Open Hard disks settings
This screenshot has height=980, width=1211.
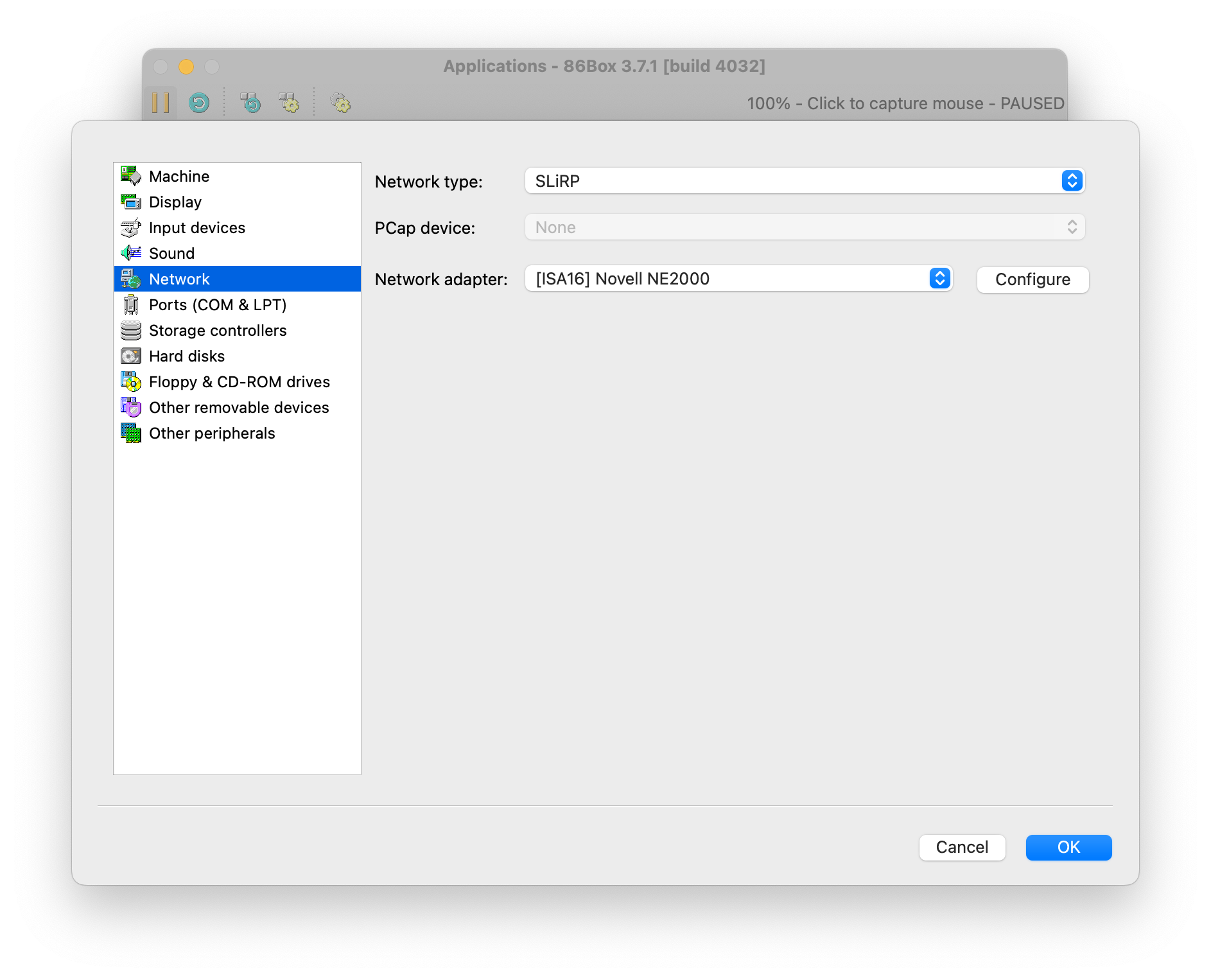tap(237, 356)
